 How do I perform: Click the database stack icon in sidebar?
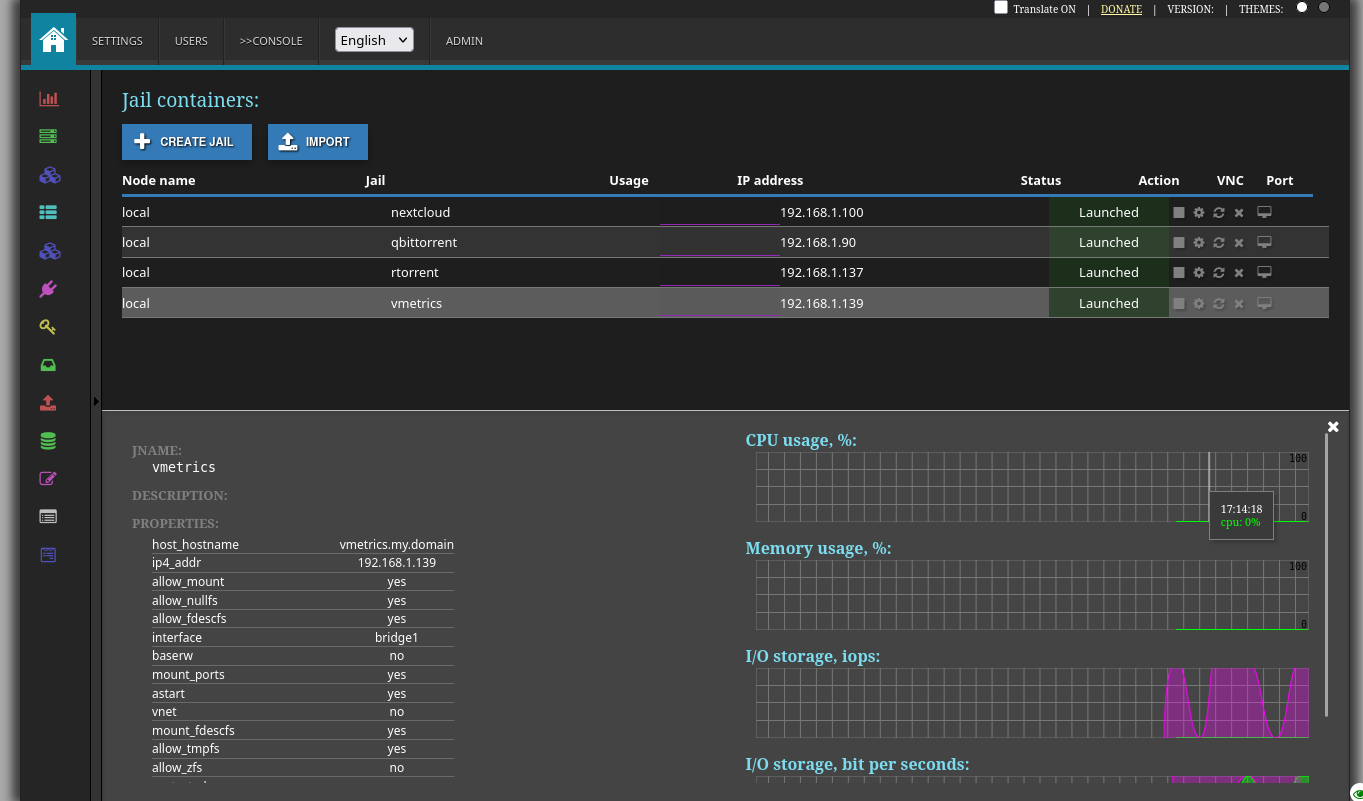coord(47,440)
